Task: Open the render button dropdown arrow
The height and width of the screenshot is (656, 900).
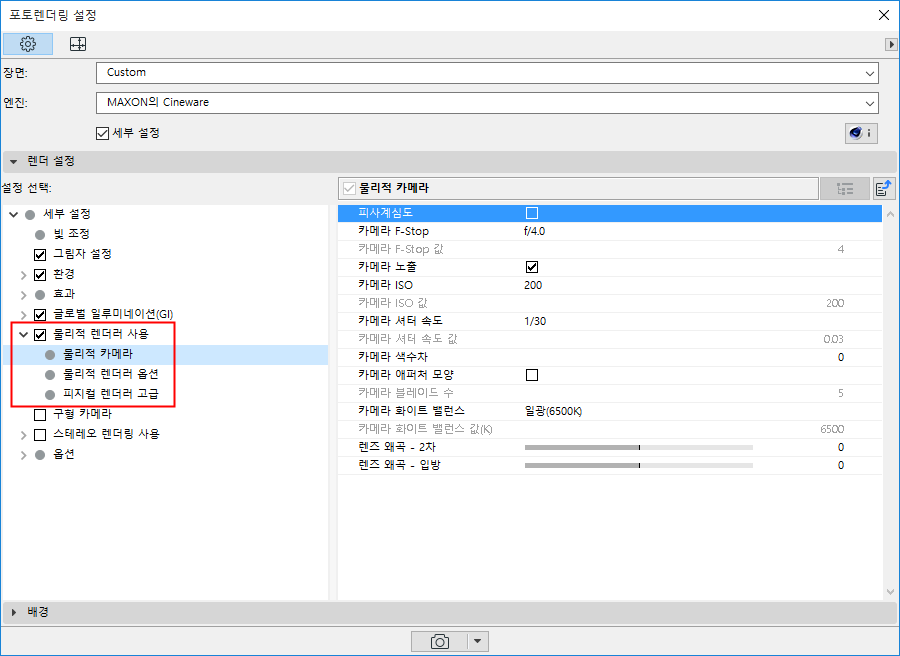Action: pyautogui.click(x=478, y=641)
